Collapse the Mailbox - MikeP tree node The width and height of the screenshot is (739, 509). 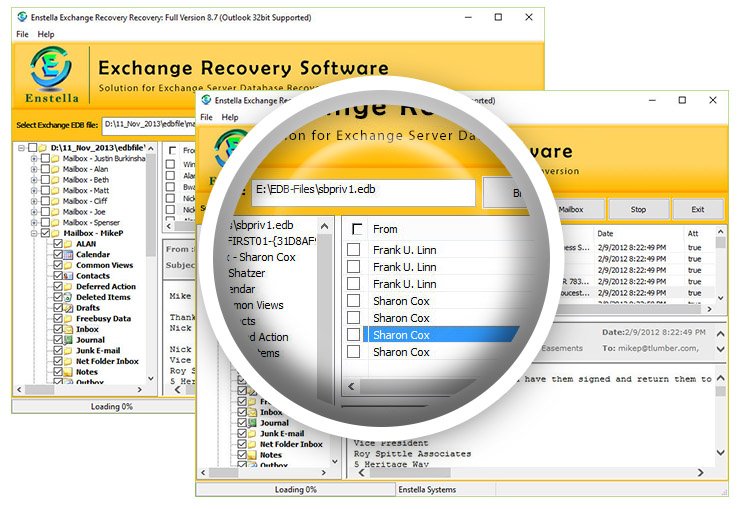pyautogui.click(x=34, y=233)
